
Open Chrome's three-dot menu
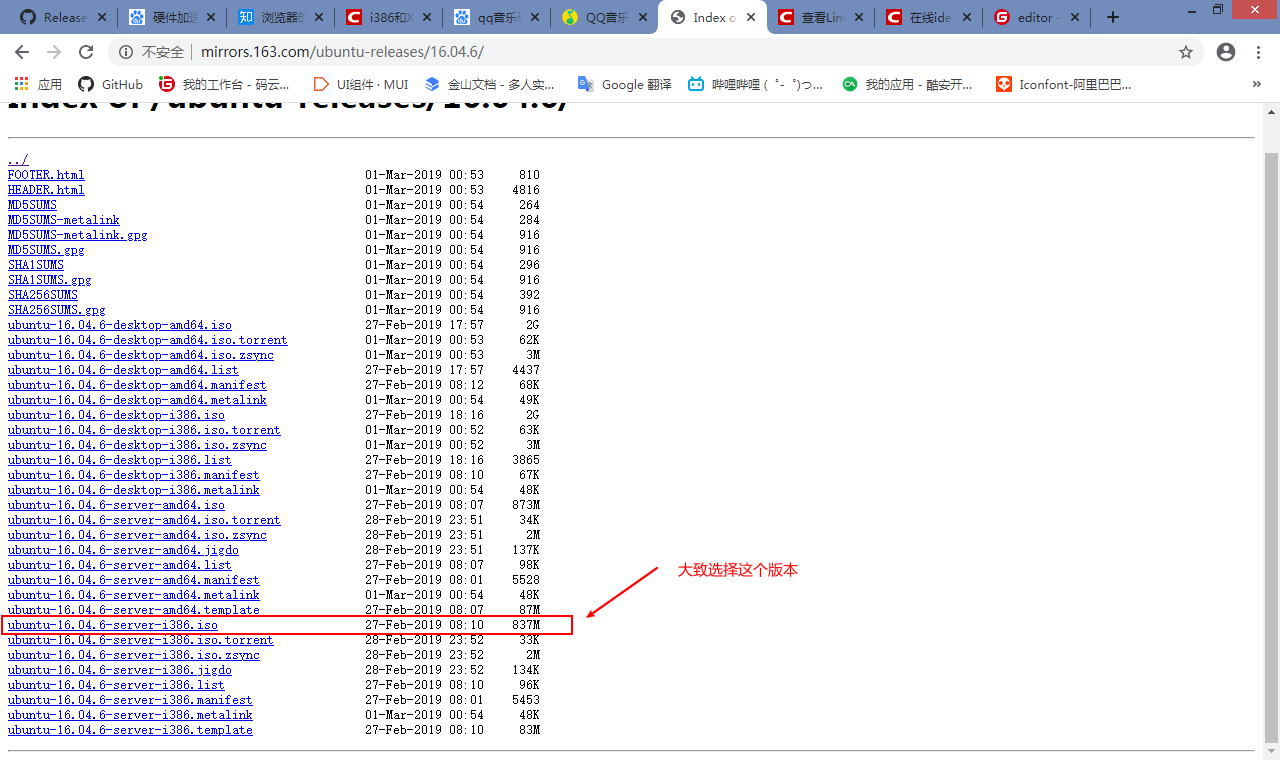point(1259,52)
